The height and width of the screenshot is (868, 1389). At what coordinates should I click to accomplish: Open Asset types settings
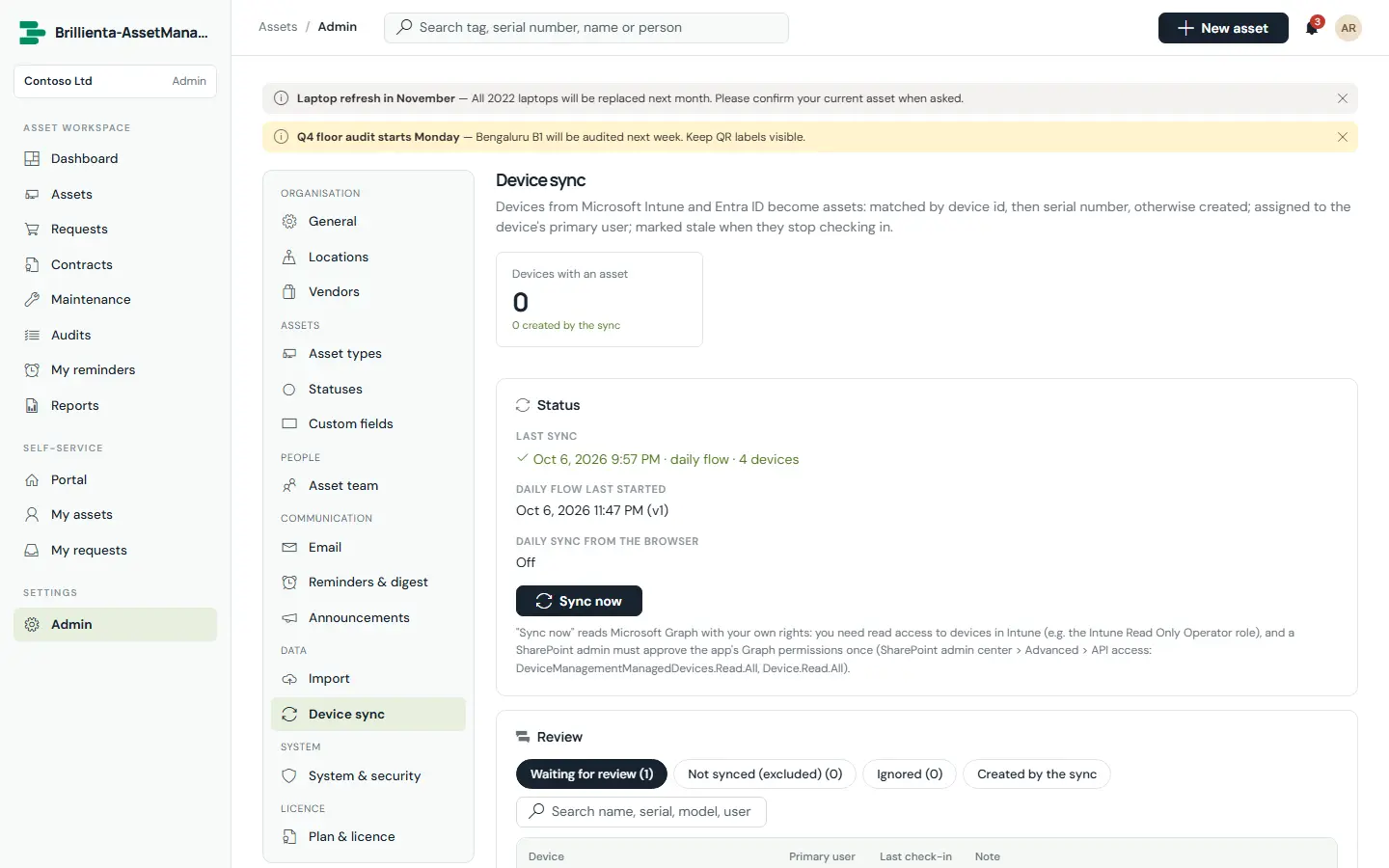[x=368, y=353]
